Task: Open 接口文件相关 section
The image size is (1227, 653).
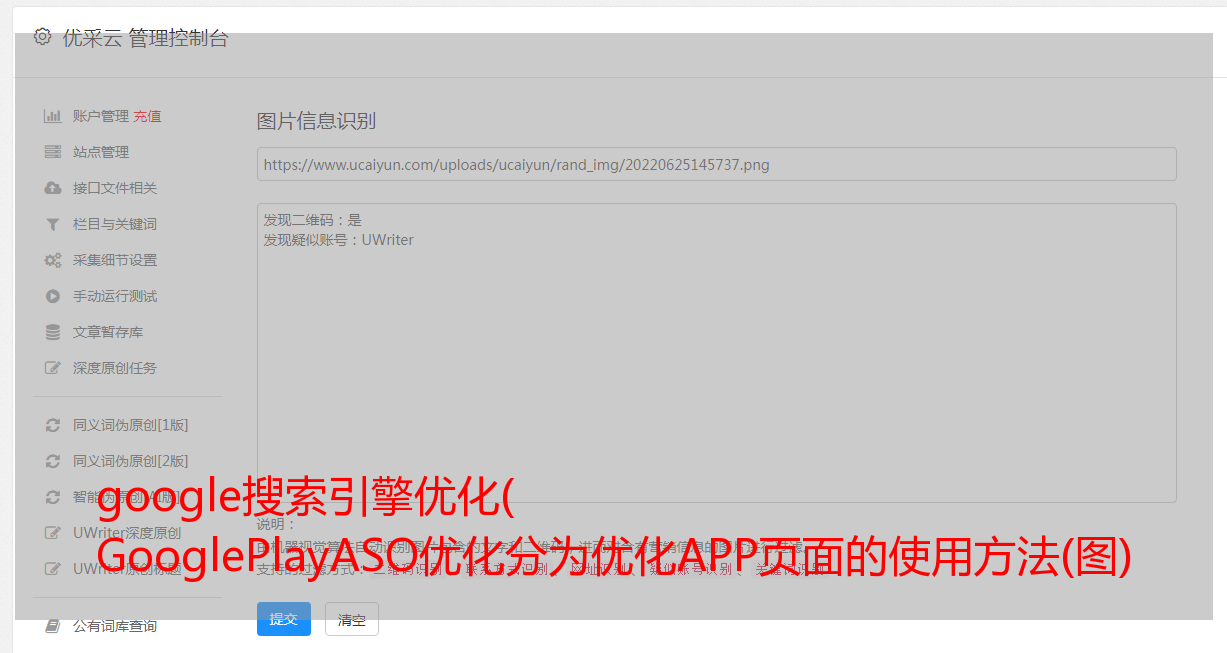Action: (115, 188)
